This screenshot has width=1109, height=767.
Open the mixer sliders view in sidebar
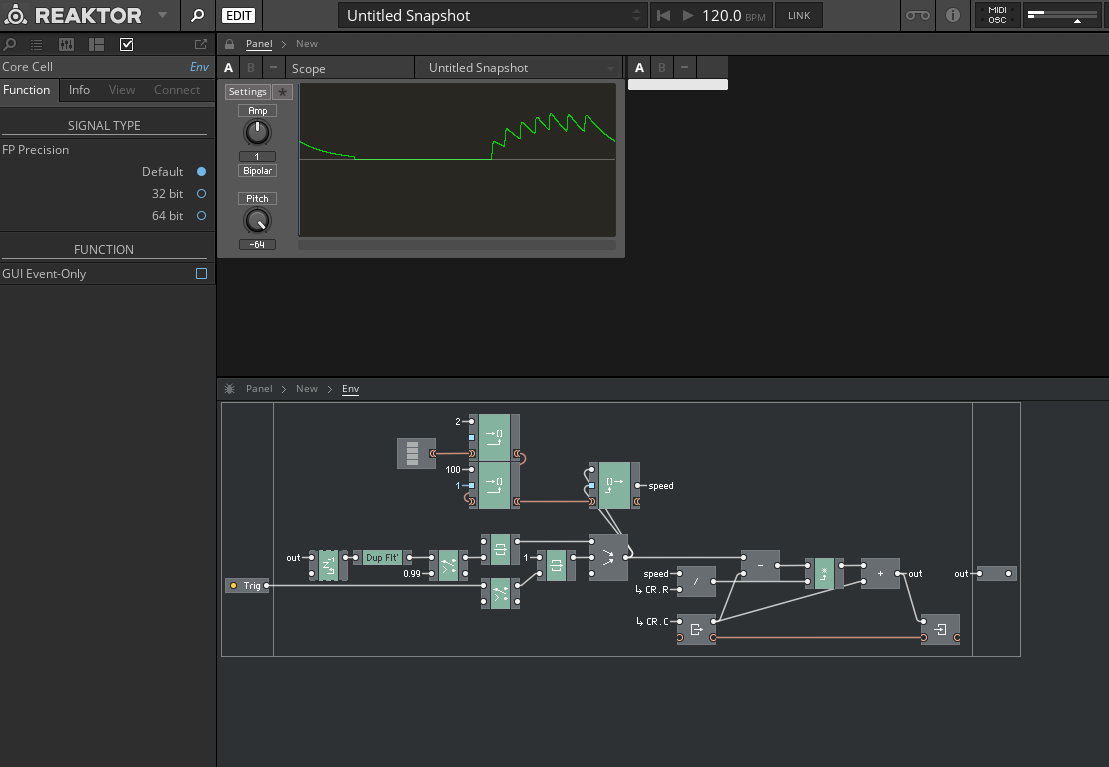point(67,44)
